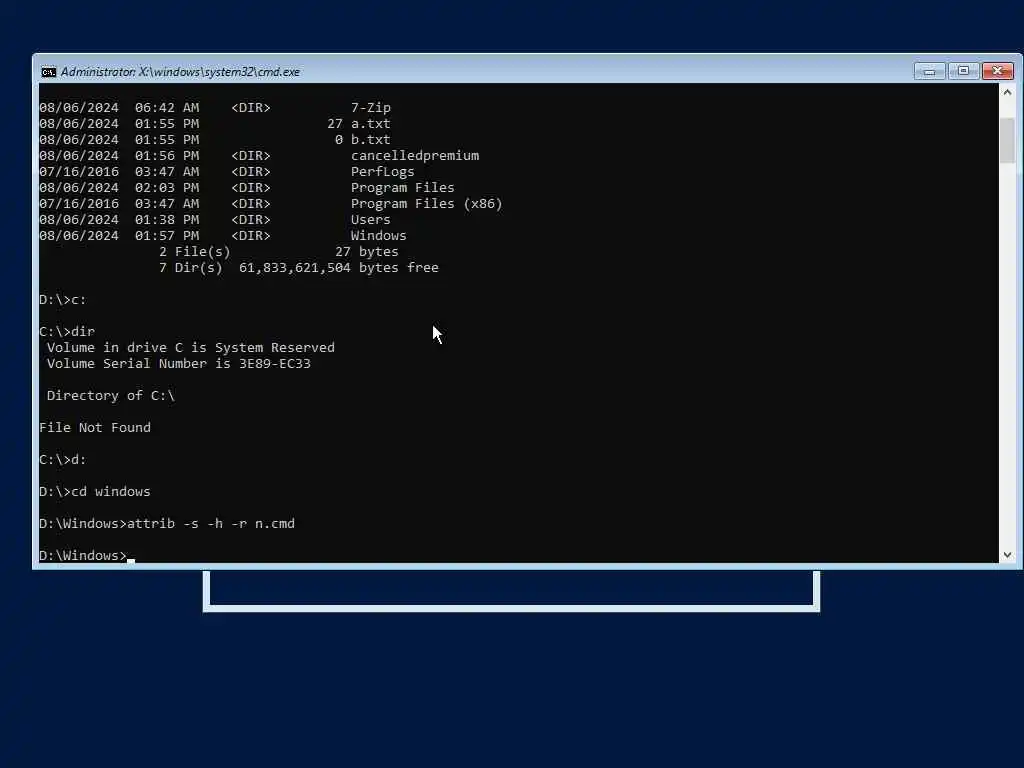
Task: Click the 'Users' directory name
Action: click(x=370, y=219)
